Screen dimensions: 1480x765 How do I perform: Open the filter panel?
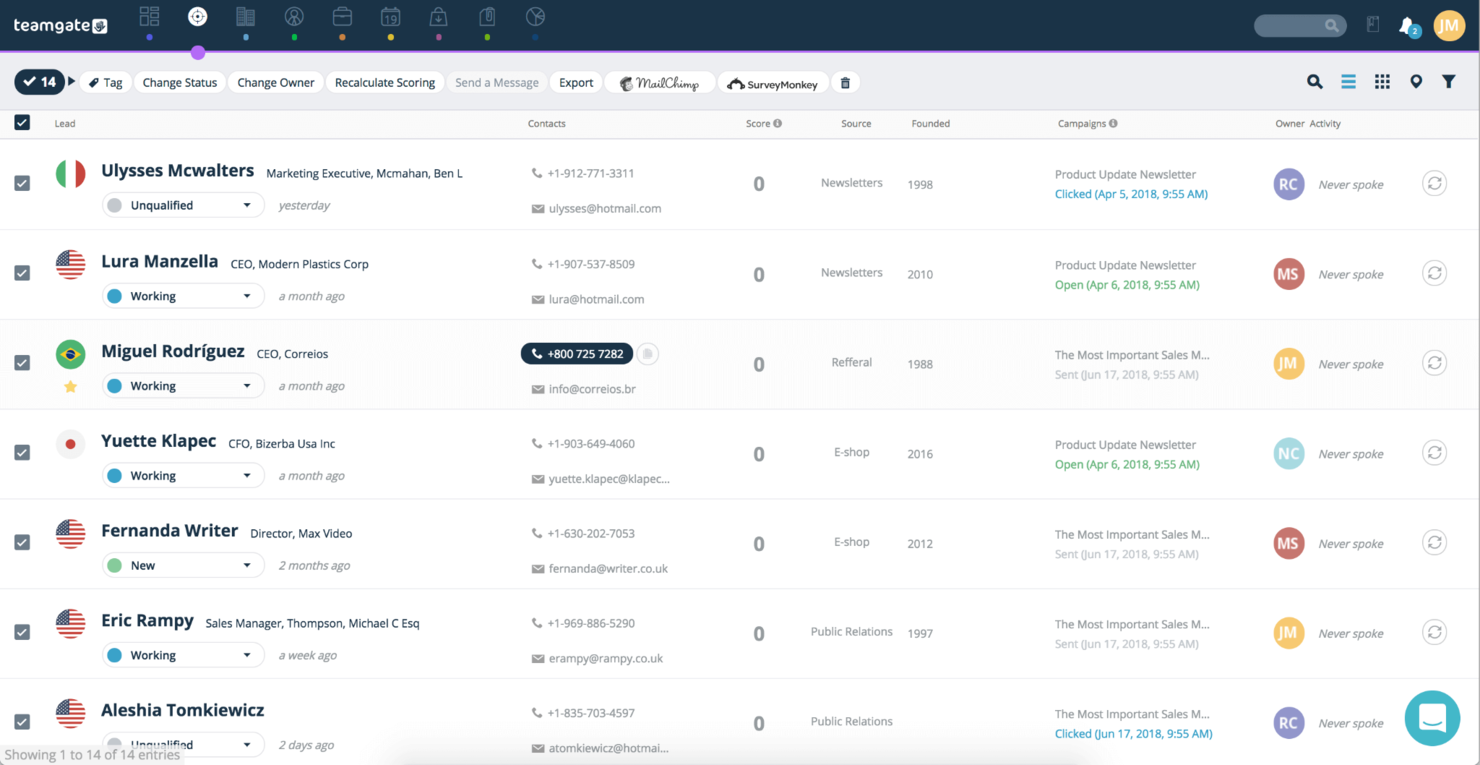click(x=1448, y=81)
